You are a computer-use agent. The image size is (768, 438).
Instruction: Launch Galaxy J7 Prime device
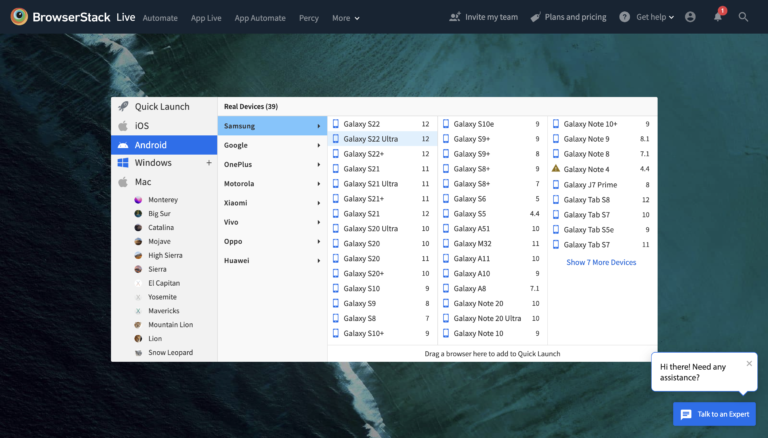coord(602,185)
